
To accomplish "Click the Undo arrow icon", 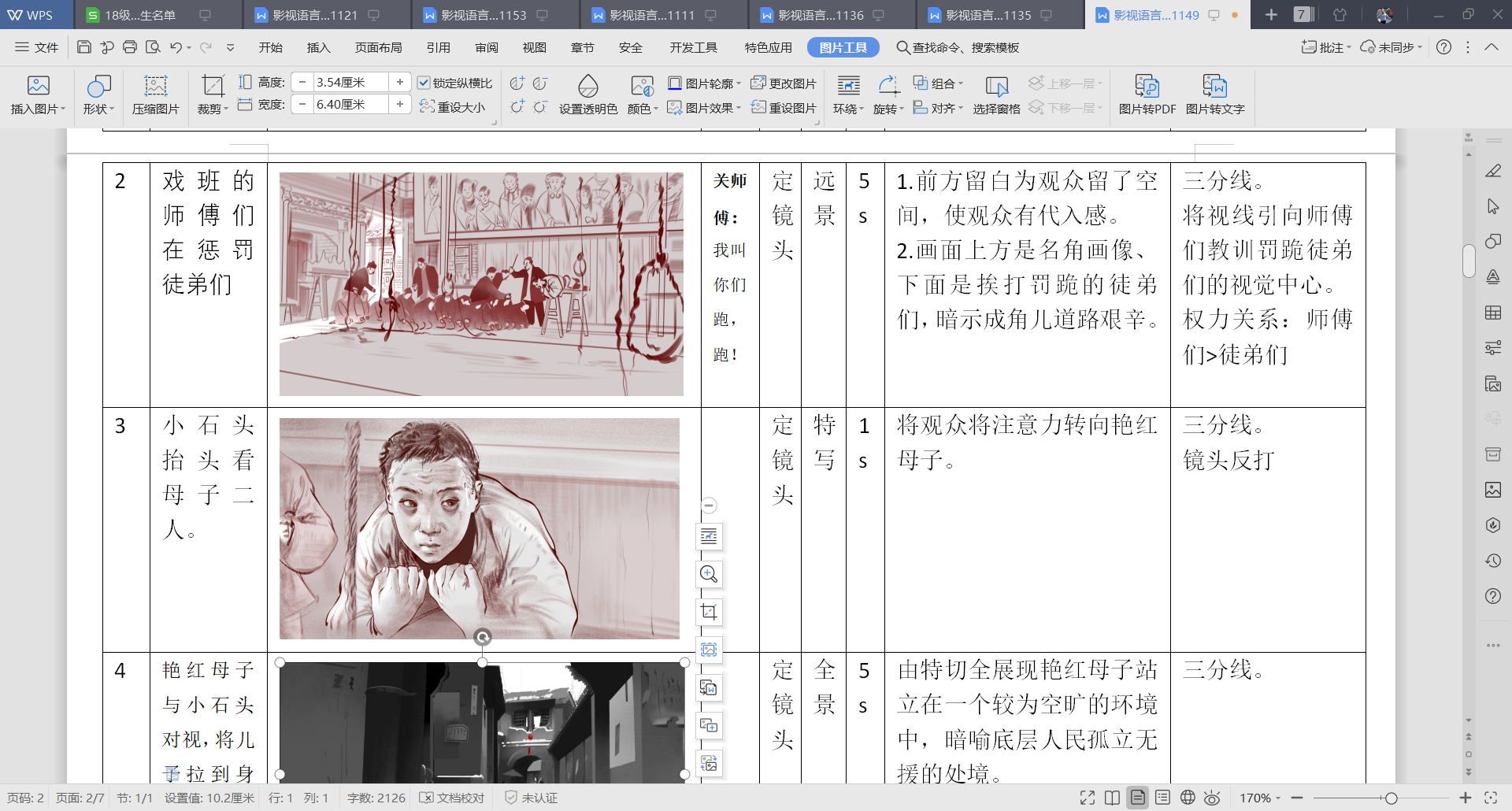I will pos(176,47).
